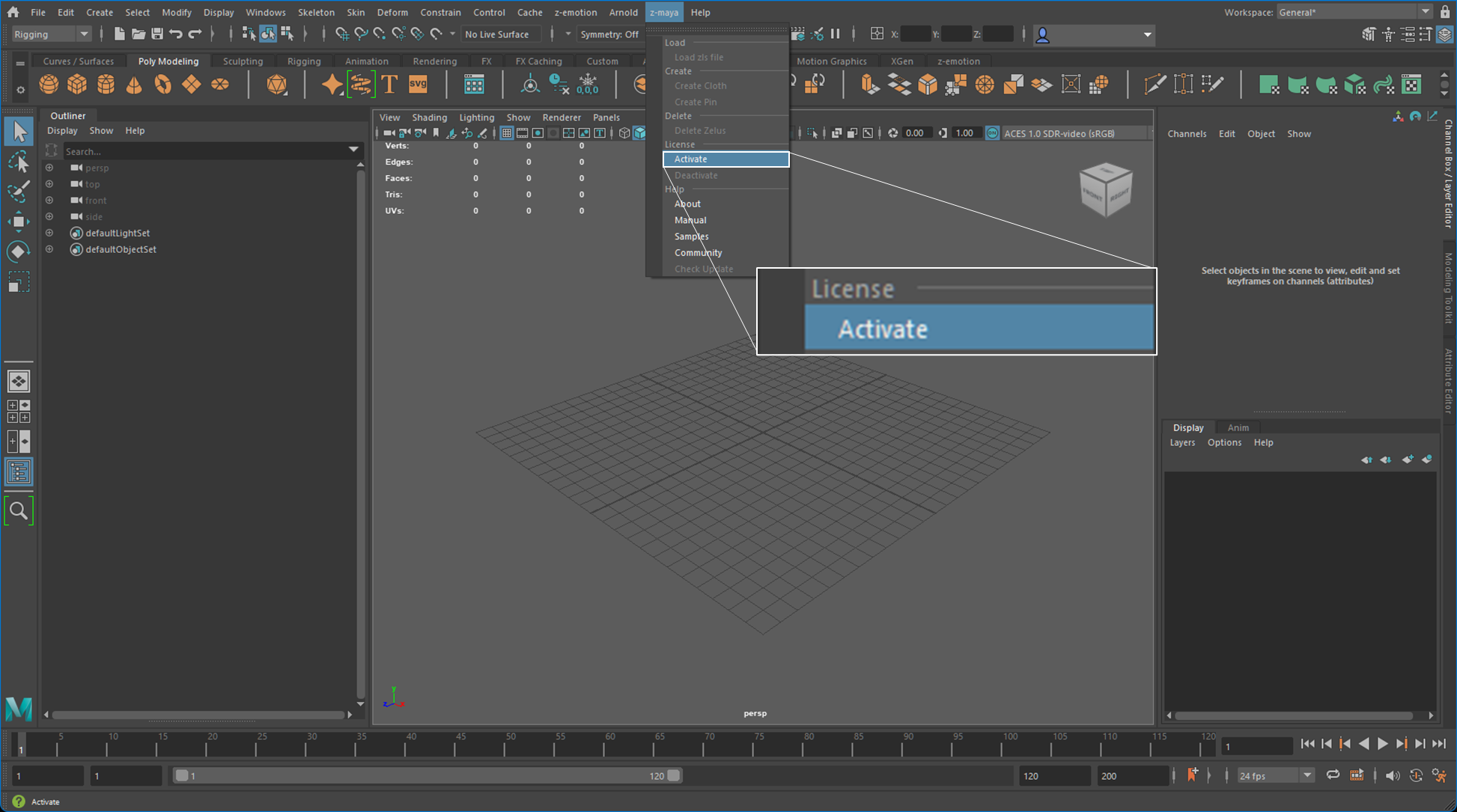Choose Activate in z-maya menu
The height and width of the screenshot is (812, 1457).
click(x=726, y=159)
